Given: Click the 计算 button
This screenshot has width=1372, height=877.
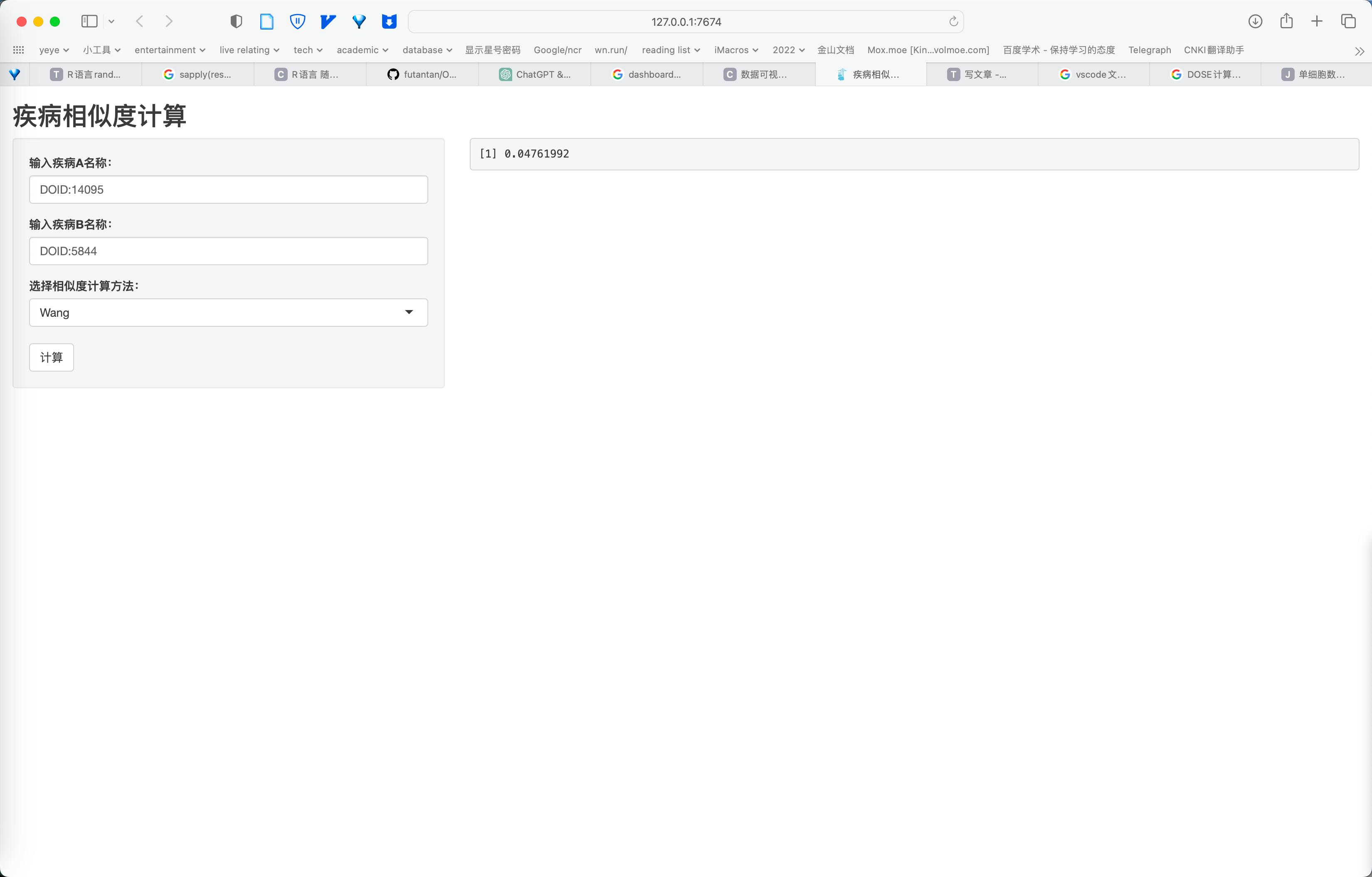Looking at the screenshot, I should pyautogui.click(x=51, y=357).
